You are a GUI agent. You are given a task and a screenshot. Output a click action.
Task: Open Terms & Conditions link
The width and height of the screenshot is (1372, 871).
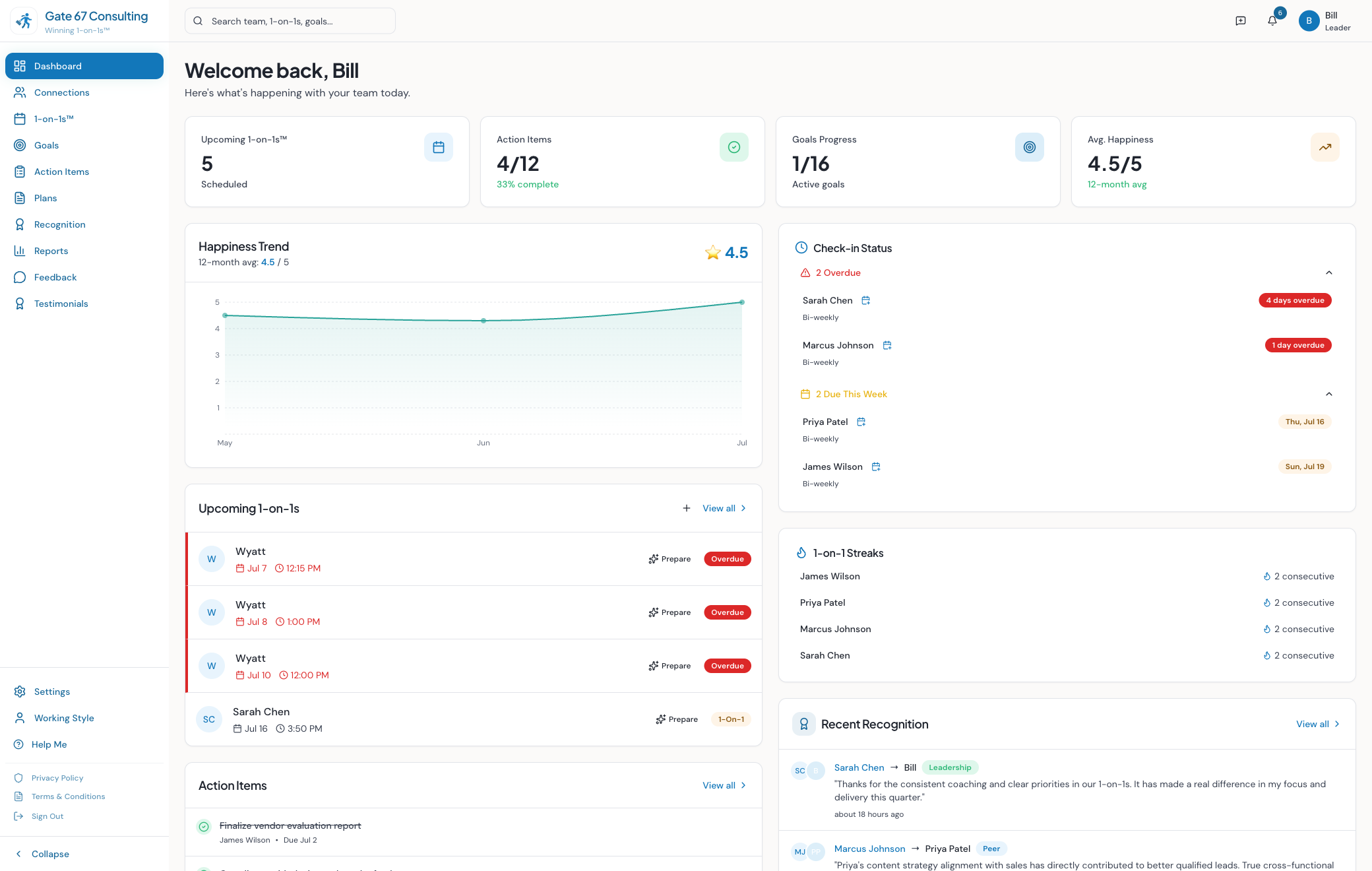tap(69, 796)
